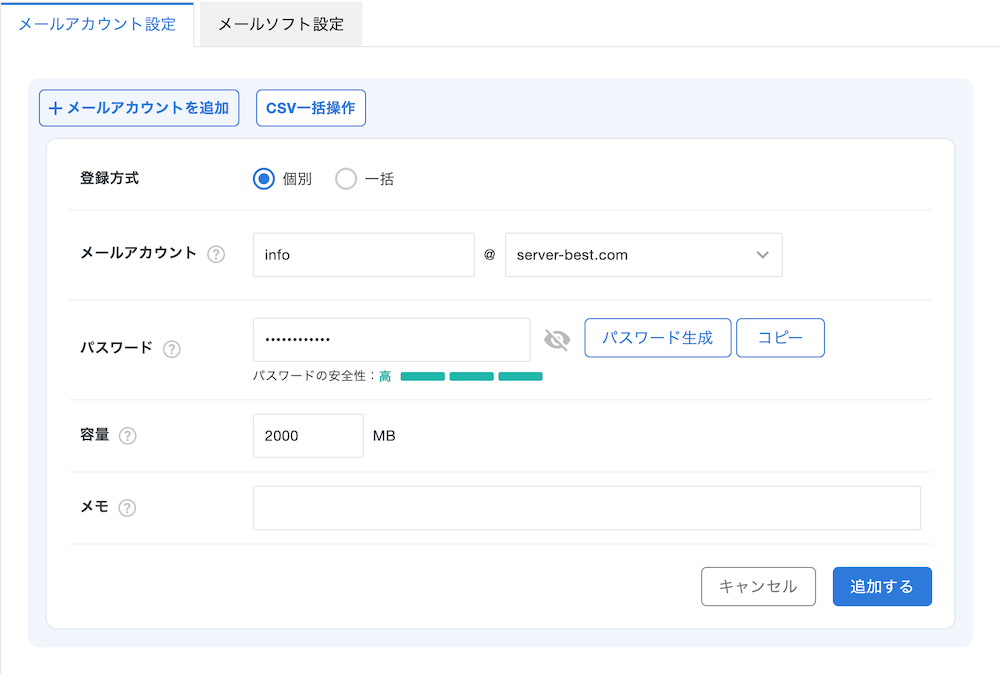This screenshot has height=674, width=1000.
Task: Click メールアカウントを追加 button
Action: tap(139, 108)
